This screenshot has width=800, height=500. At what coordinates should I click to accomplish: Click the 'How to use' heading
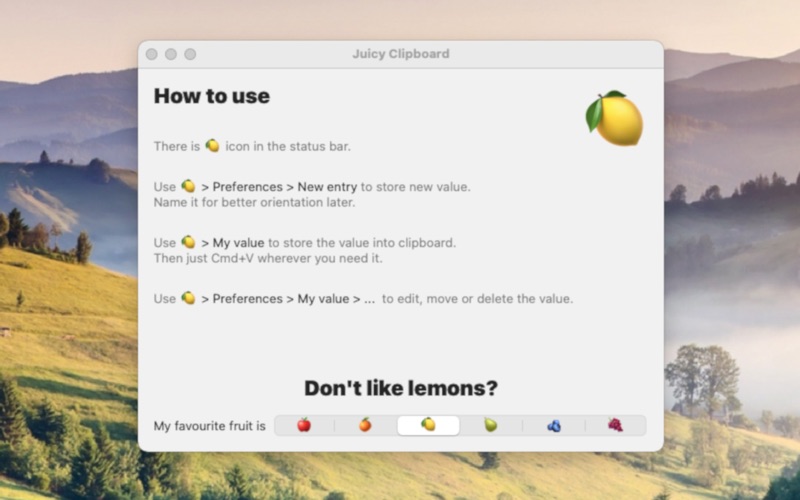pyautogui.click(x=212, y=96)
